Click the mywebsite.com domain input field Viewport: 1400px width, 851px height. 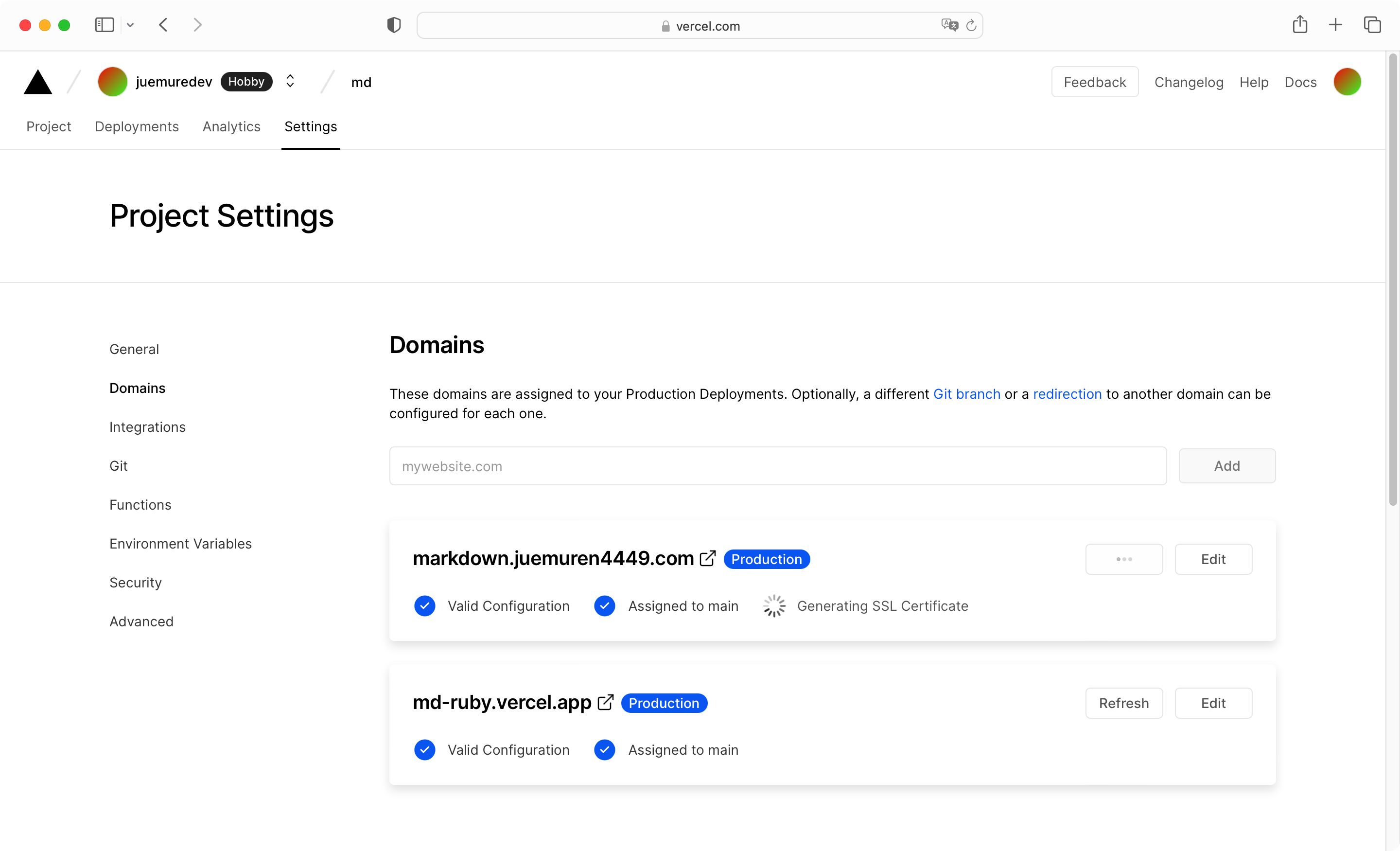[777, 466]
